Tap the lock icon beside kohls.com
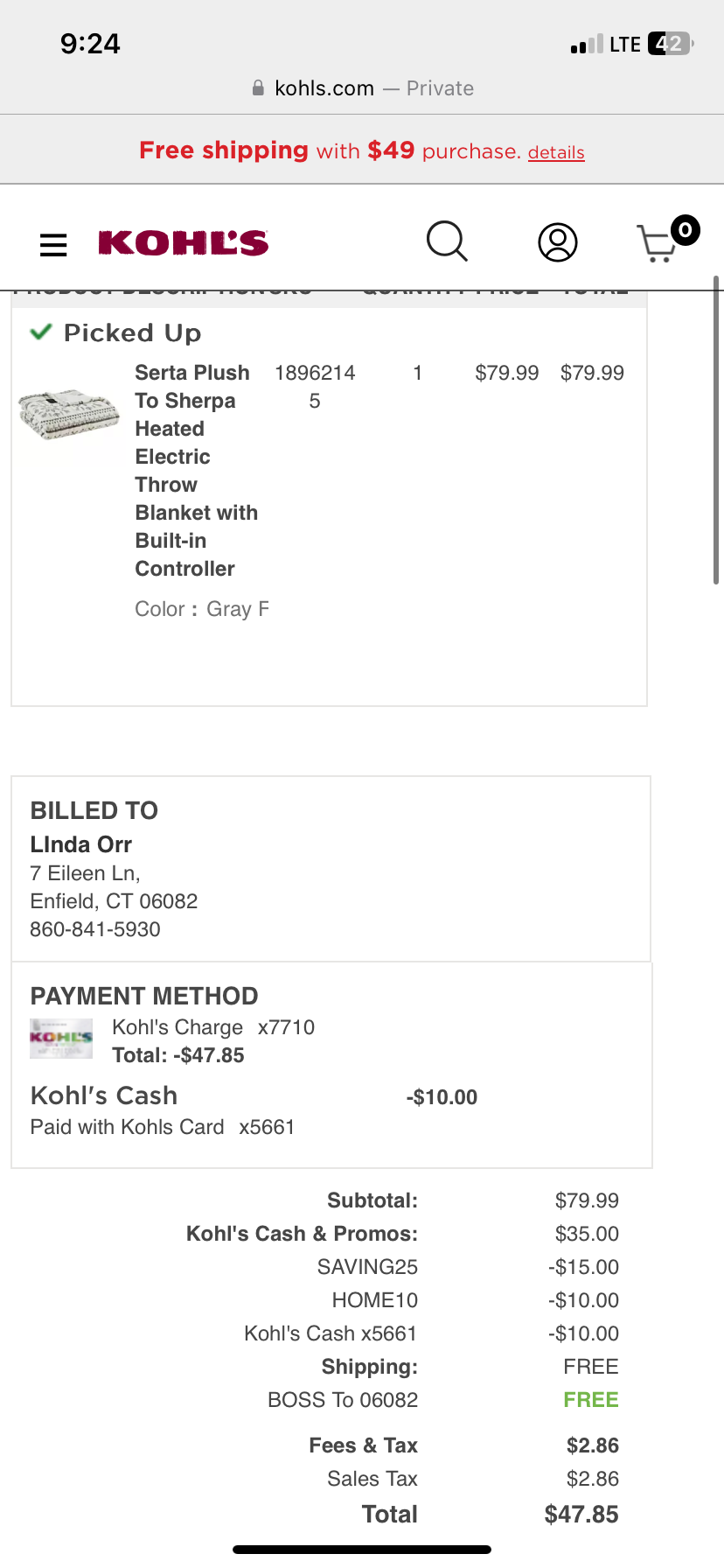 (x=258, y=88)
